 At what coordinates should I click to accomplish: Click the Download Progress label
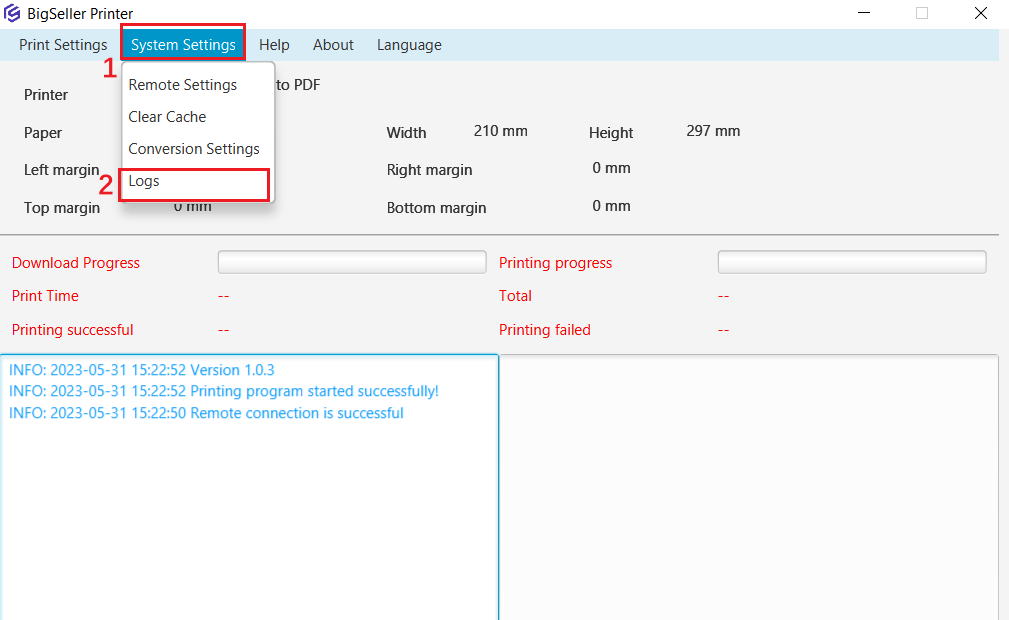[76, 263]
